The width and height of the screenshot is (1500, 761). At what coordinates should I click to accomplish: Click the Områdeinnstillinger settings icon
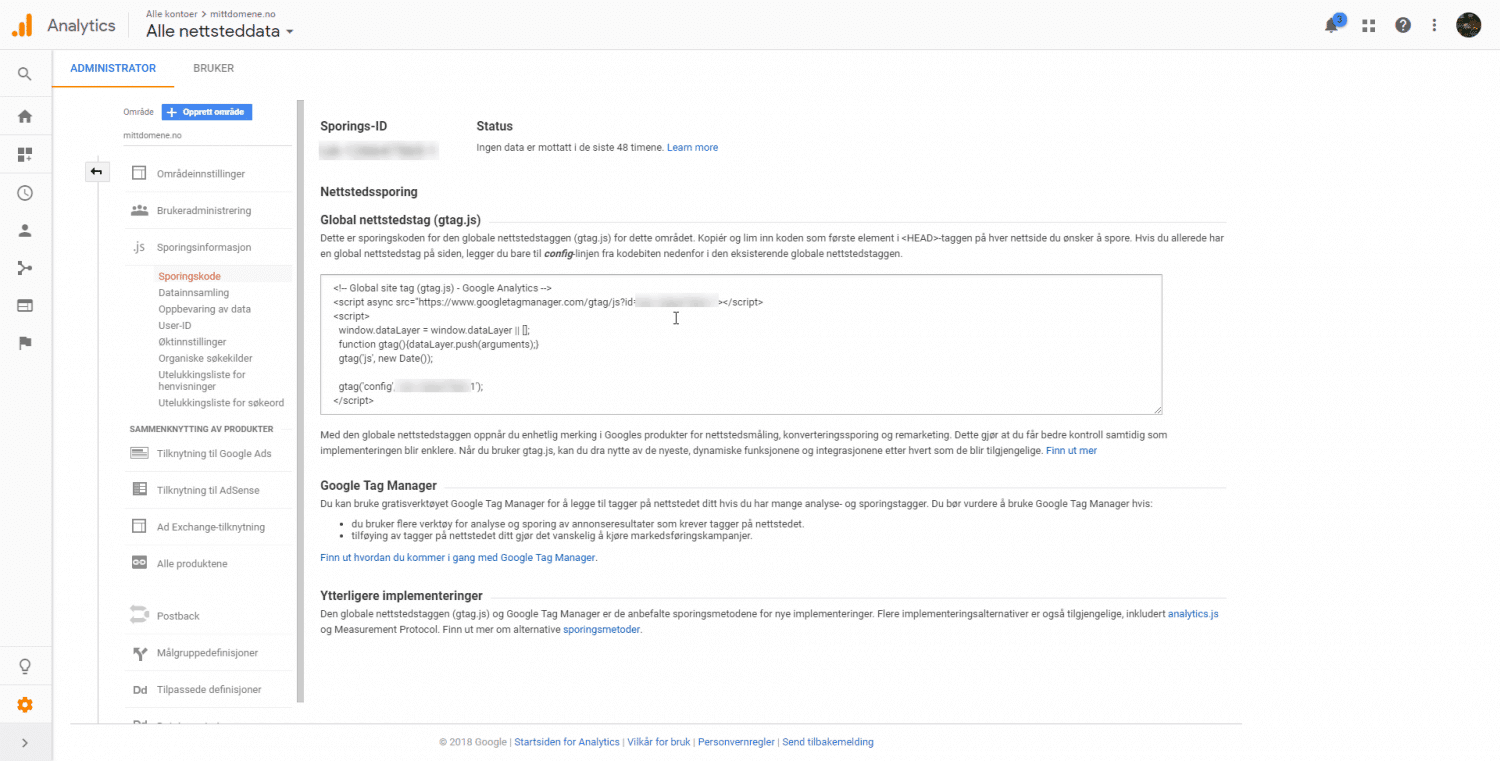(139, 174)
